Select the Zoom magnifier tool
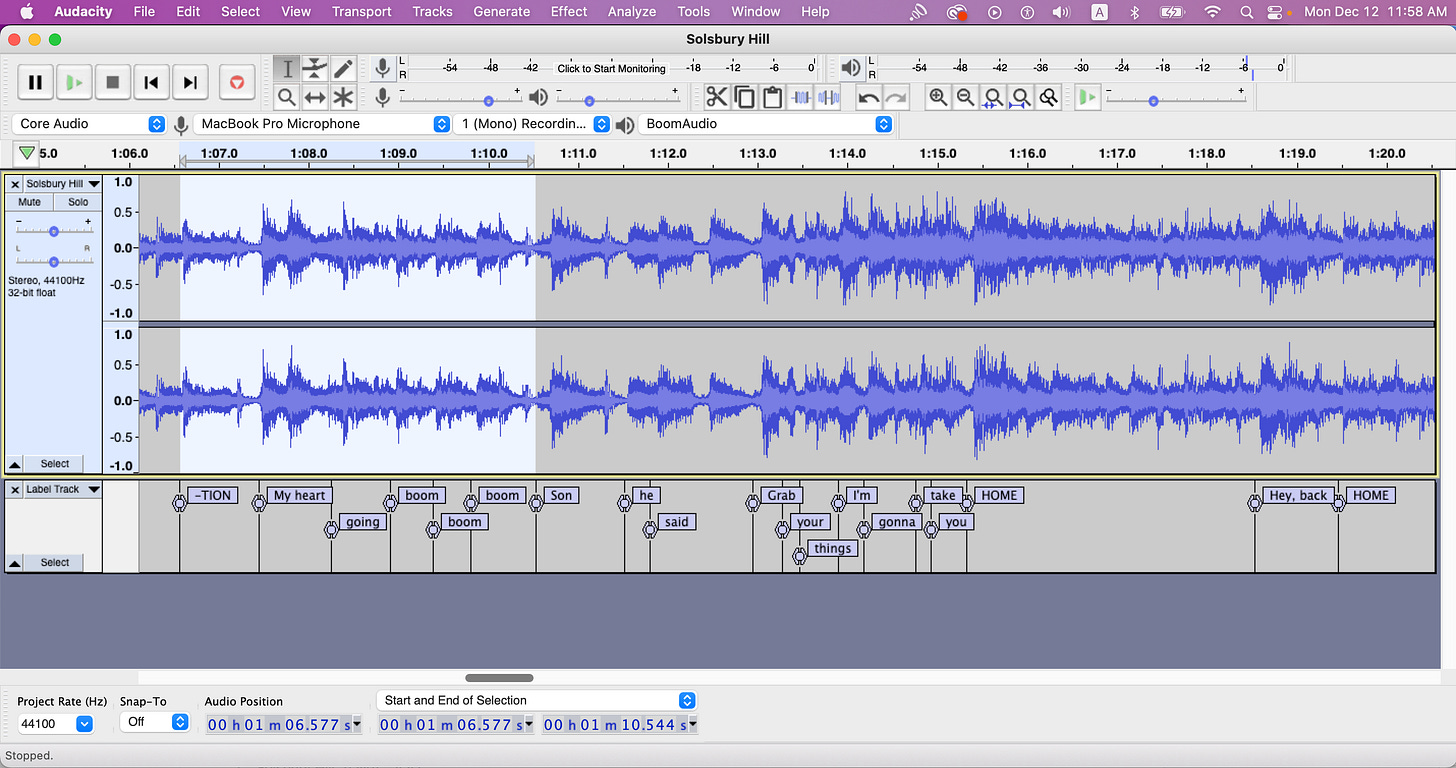 287,97
